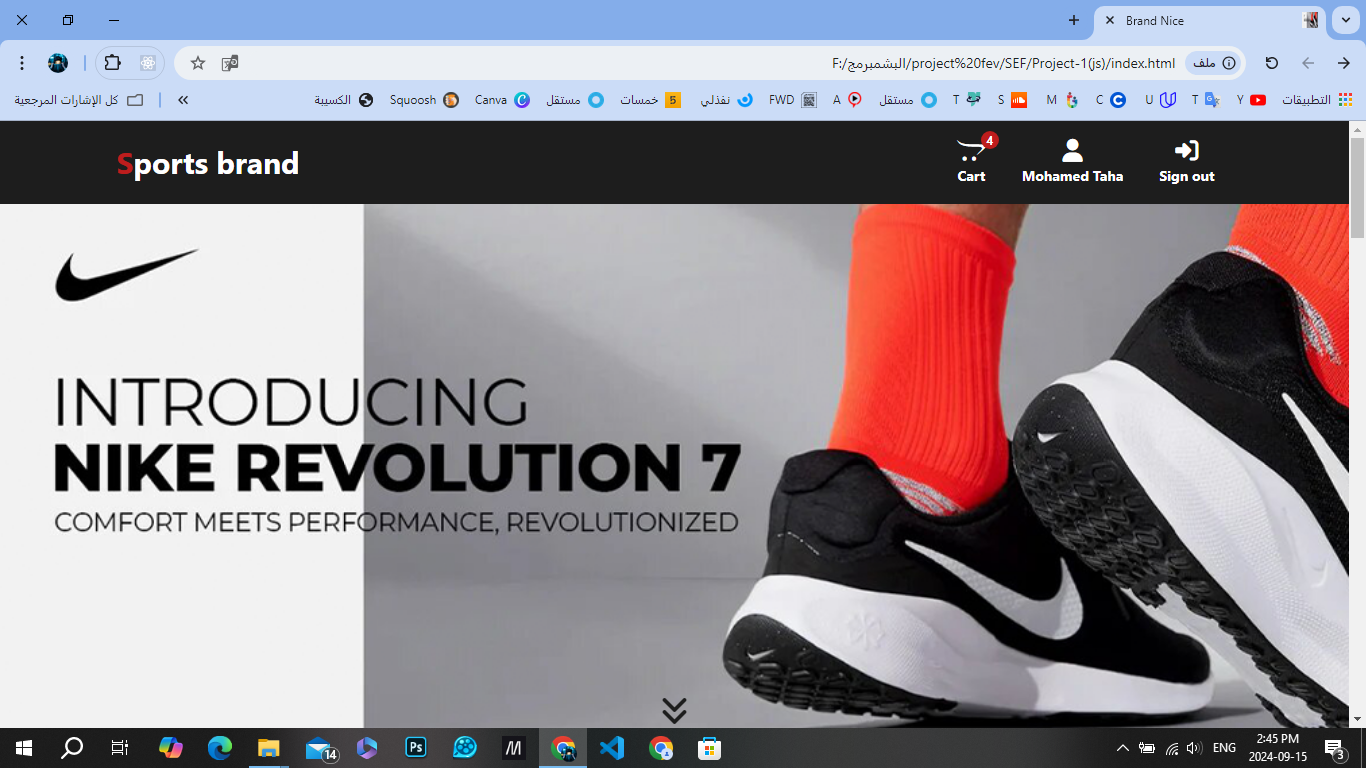Click the Sports brand logo text
The image size is (1366, 768).
pos(208,164)
